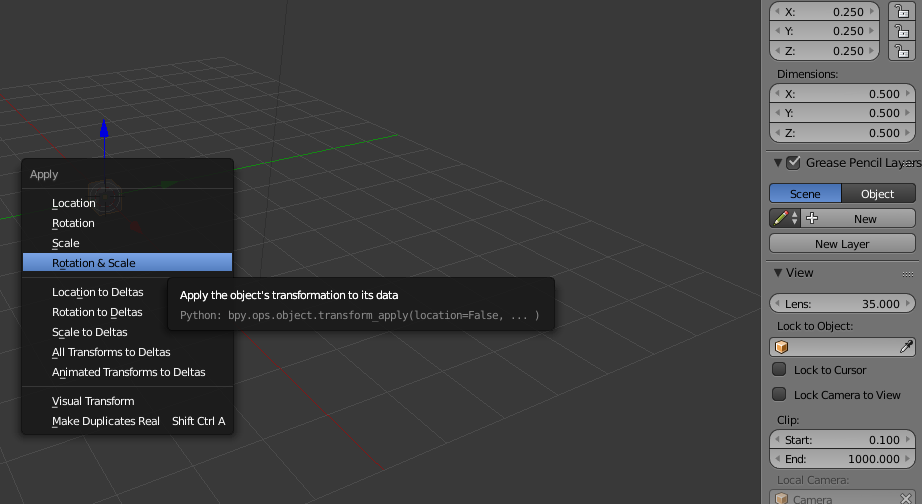Enable Lock to Cursor
The width and height of the screenshot is (922, 504).
[779, 369]
